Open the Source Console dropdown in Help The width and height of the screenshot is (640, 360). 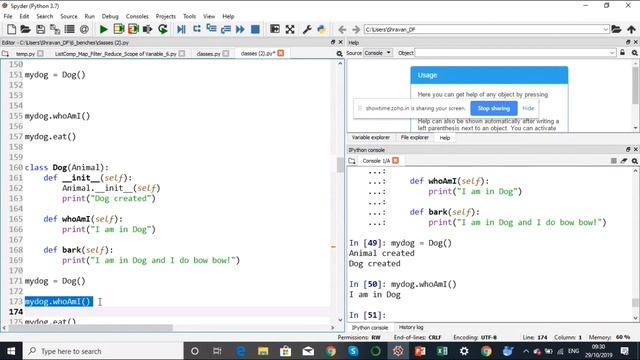(378, 53)
